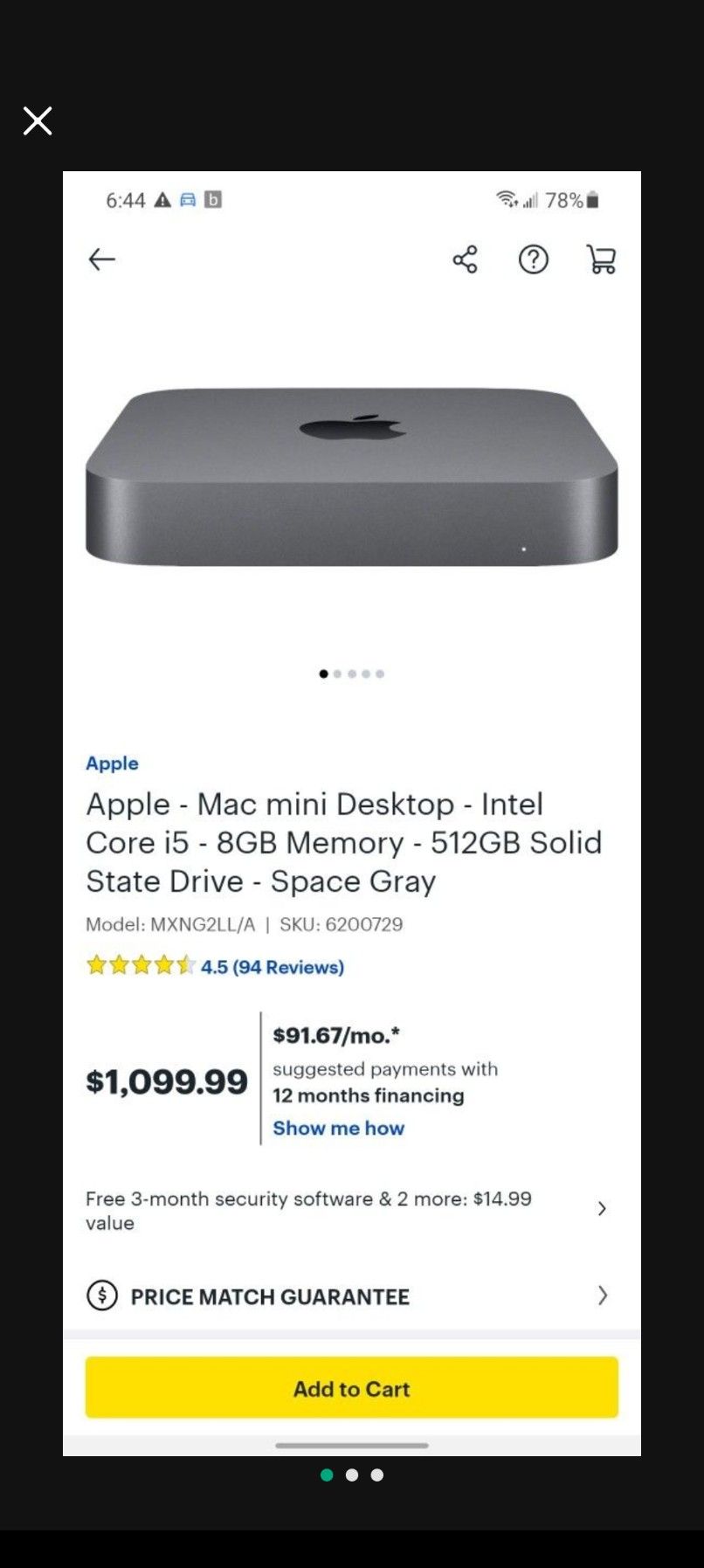The width and height of the screenshot is (704, 1568).
Task: Click the help question mark icon
Action: tap(533, 259)
